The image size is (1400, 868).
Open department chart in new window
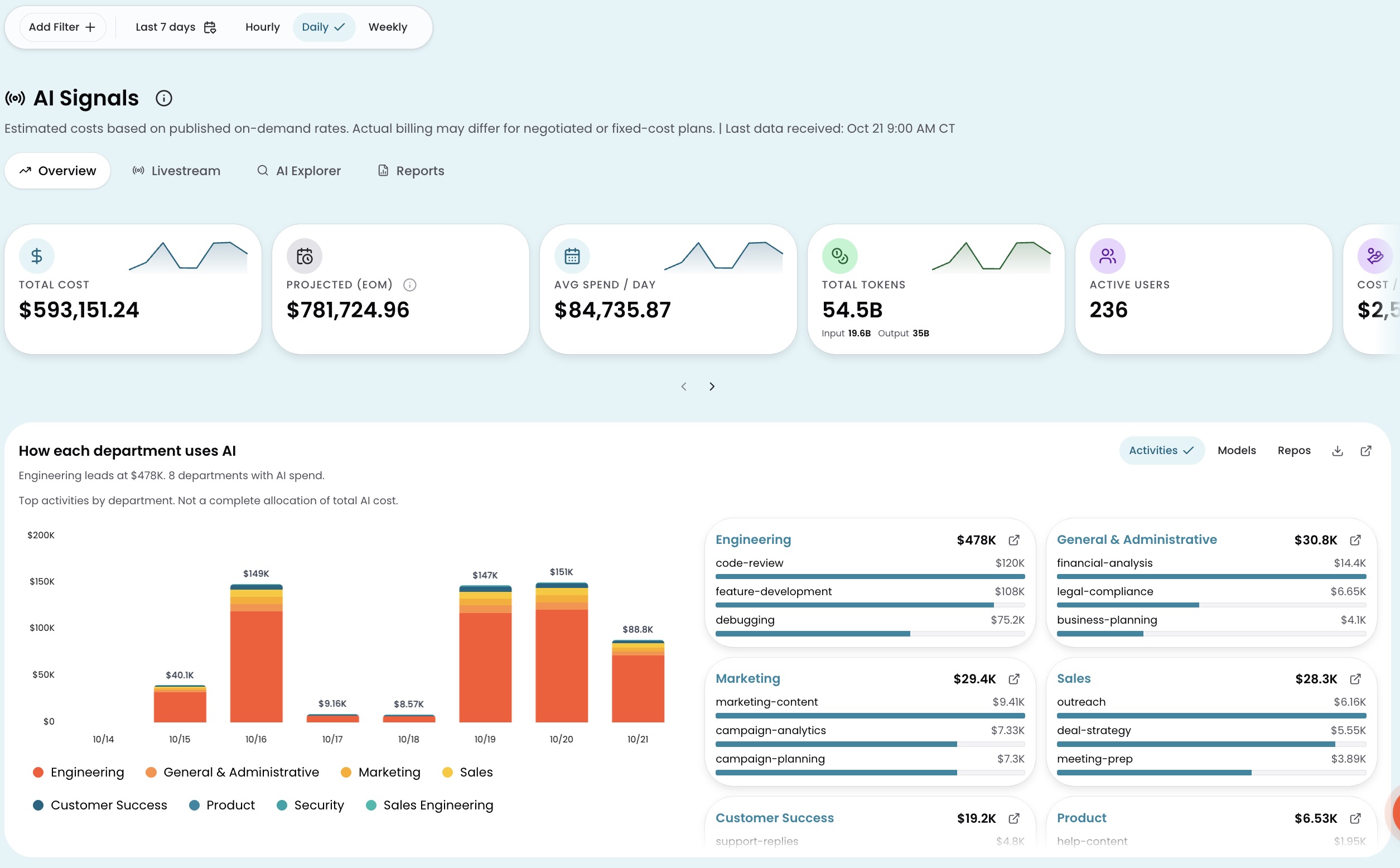click(x=1365, y=451)
